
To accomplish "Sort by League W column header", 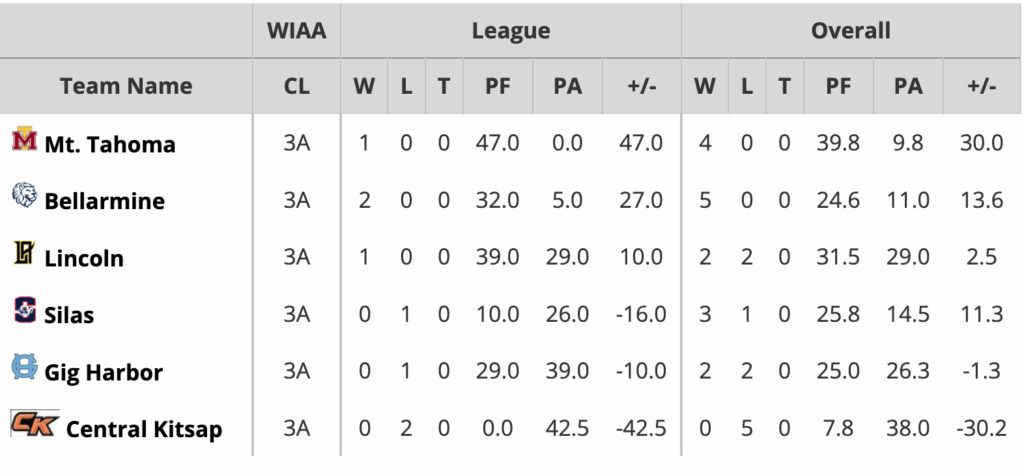I will point(364,86).
